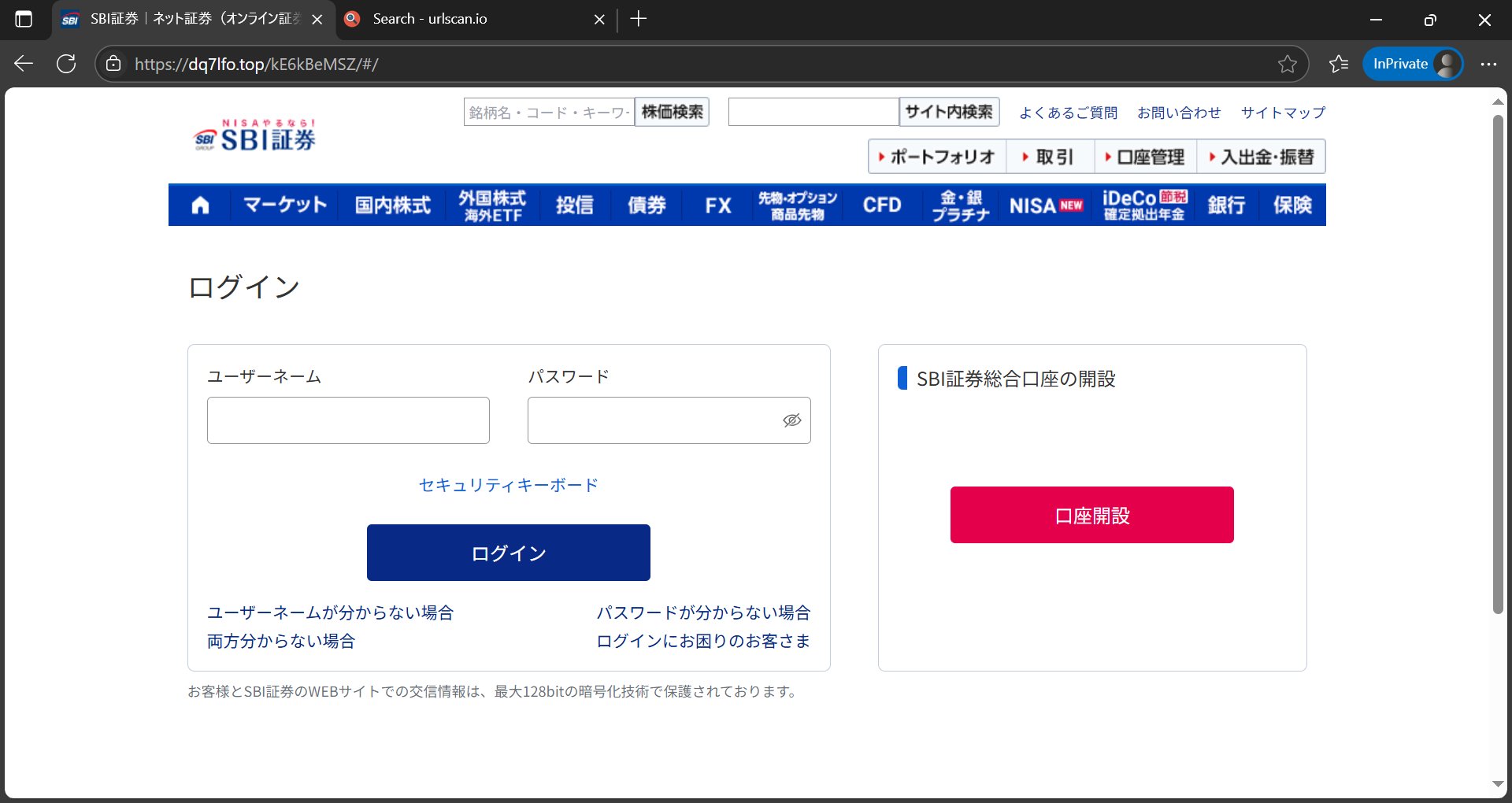Click the 取引 button

pos(1050,157)
